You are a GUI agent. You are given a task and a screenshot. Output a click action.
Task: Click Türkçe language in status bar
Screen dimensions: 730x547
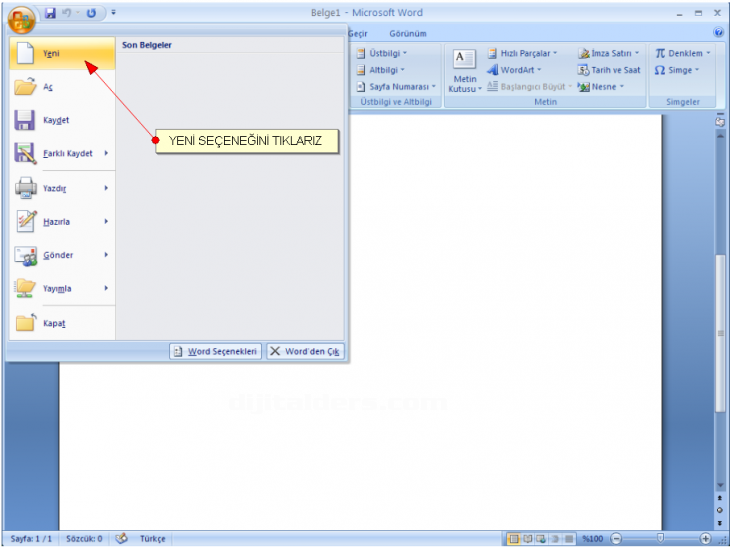pyautogui.click(x=153, y=539)
